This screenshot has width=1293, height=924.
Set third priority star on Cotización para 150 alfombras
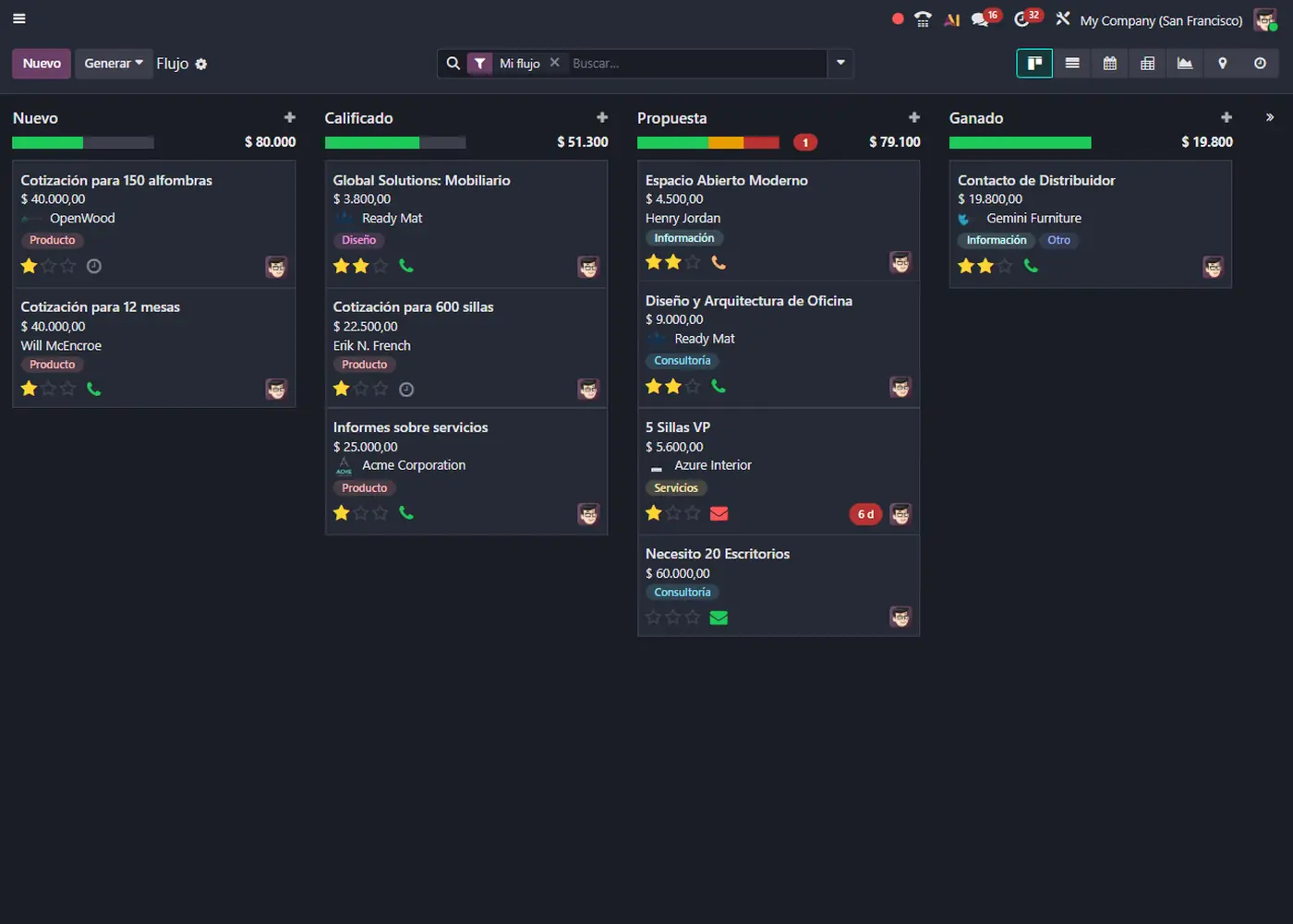(68, 267)
